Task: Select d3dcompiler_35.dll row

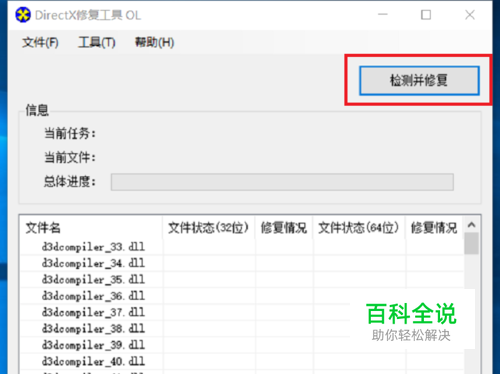Action: pyautogui.click(x=242, y=280)
